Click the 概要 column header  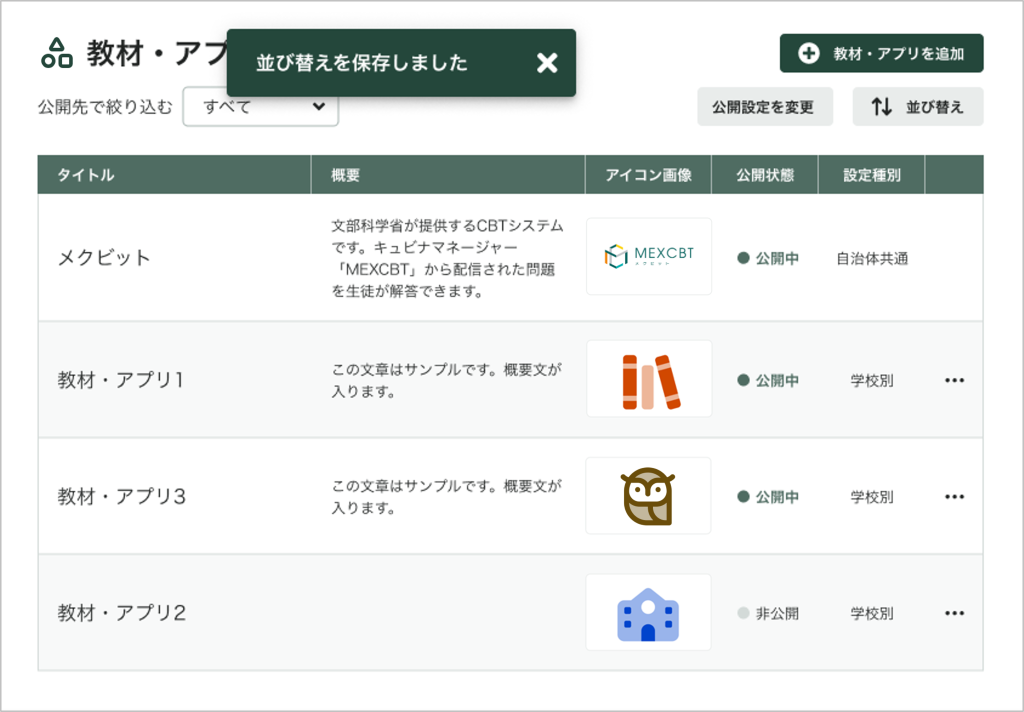(x=448, y=174)
